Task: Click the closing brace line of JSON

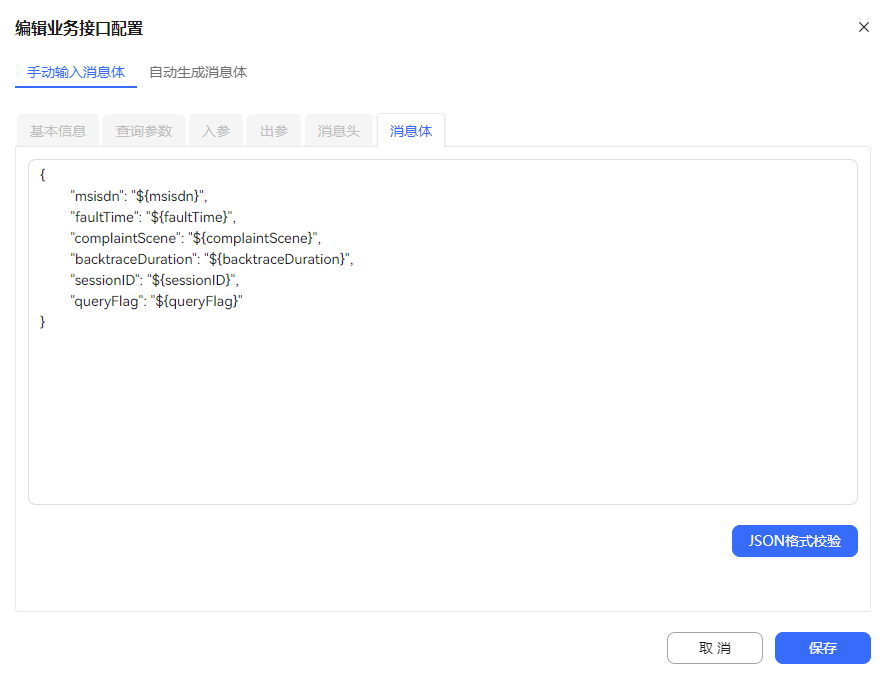Action: [x=43, y=321]
